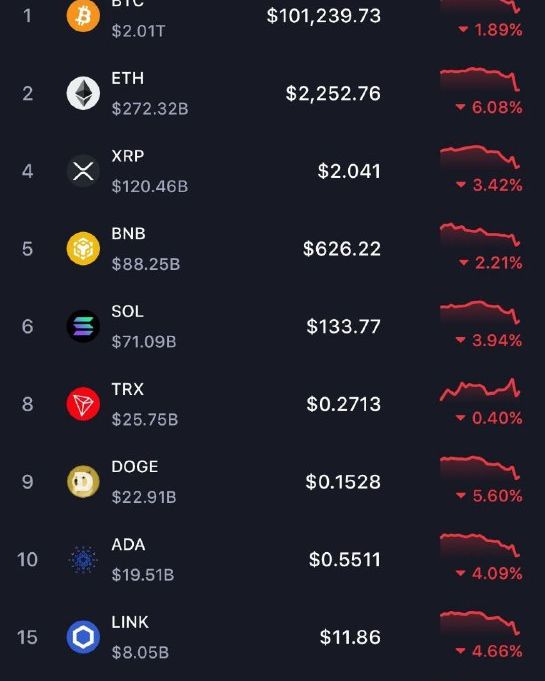Screen dimensions: 545x681
Task: Open the ETH ticker label
Action: pyautogui.click(x=128, y=78)
